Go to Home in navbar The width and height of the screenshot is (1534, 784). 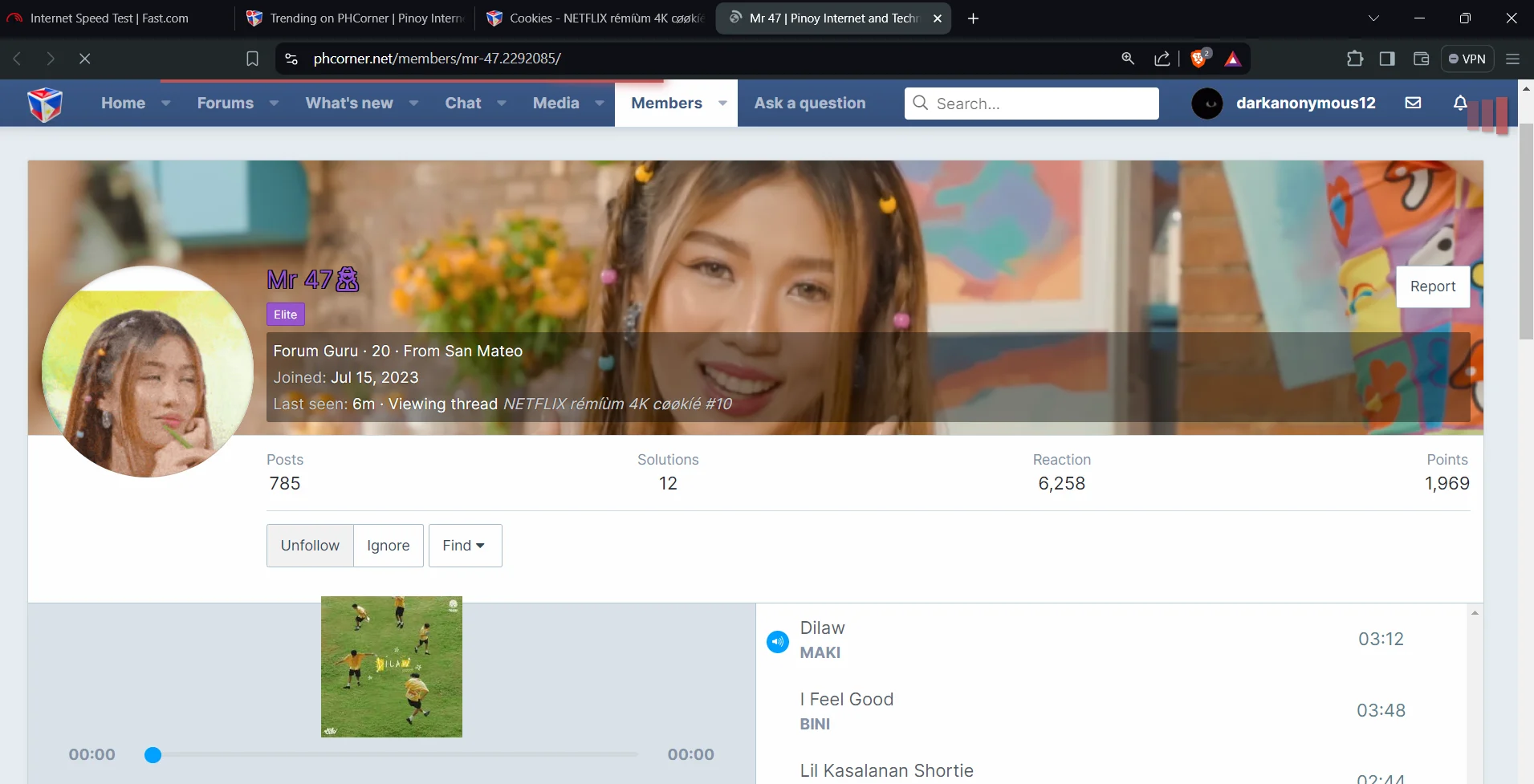pyautogui.click(x=123, y=103)
